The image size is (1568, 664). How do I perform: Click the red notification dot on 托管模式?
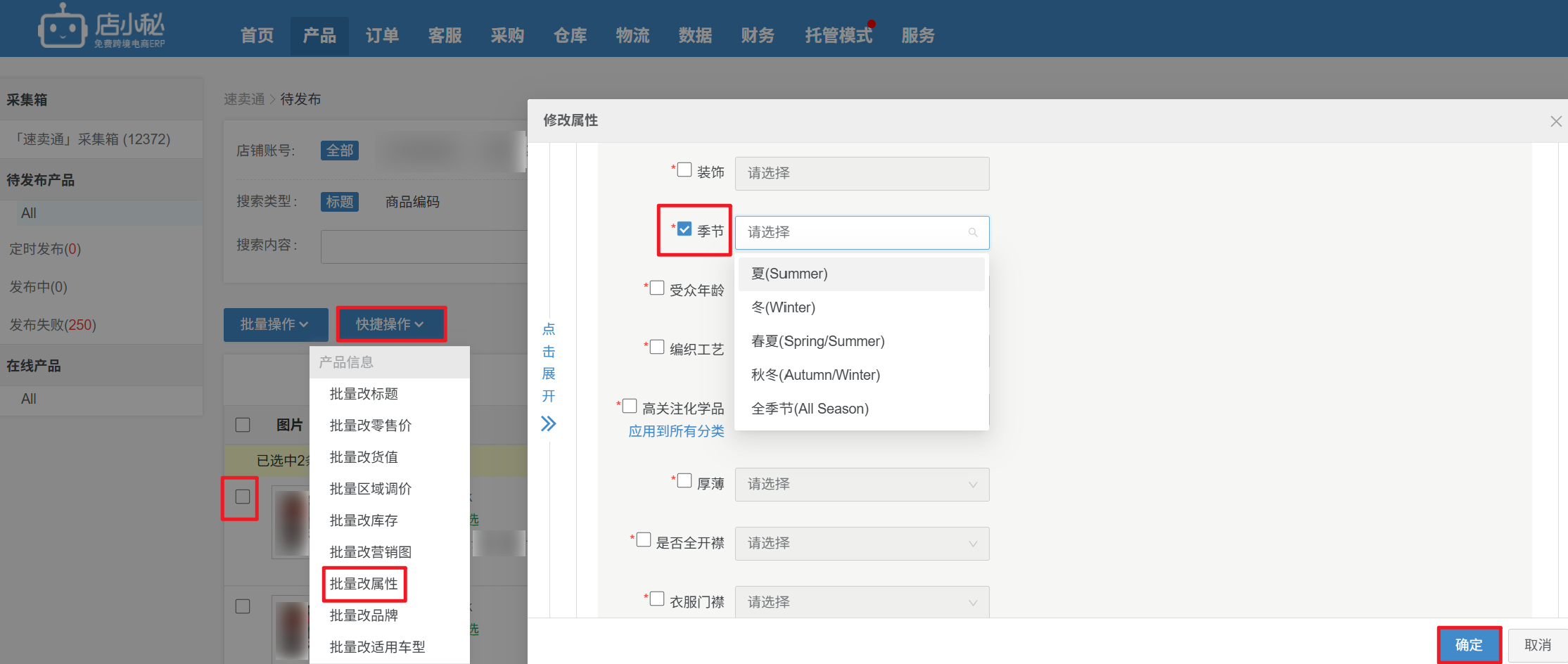click(x=872, y=24)
